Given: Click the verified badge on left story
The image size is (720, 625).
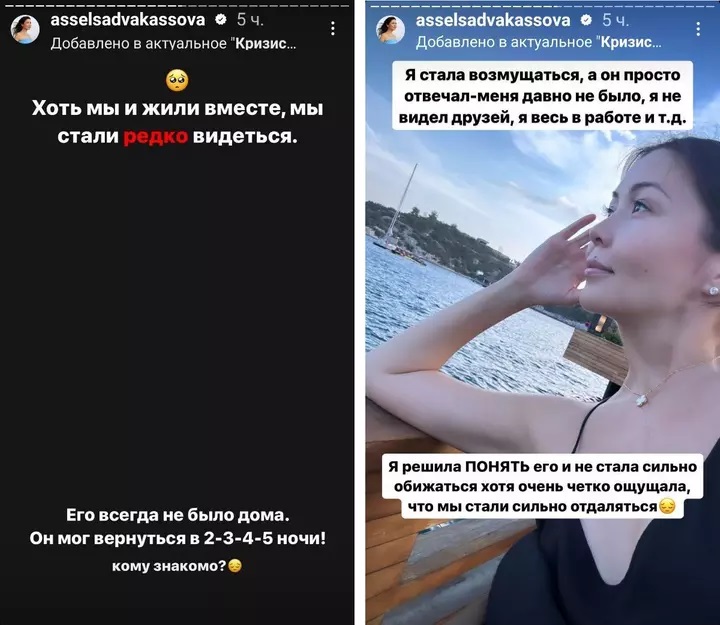Looking at the screenshot, I should click(x=221, y=19).
